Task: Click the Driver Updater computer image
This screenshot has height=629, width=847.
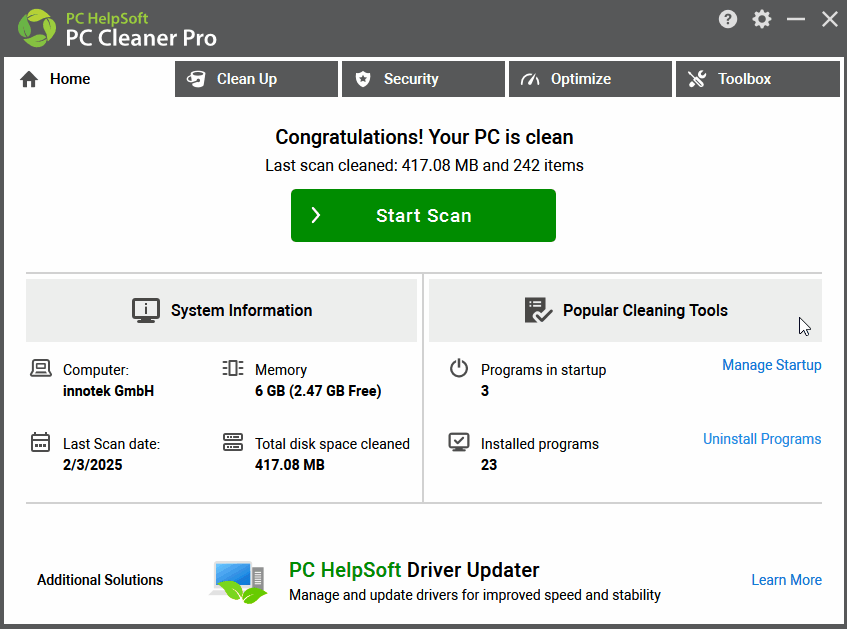Action: 239,582
